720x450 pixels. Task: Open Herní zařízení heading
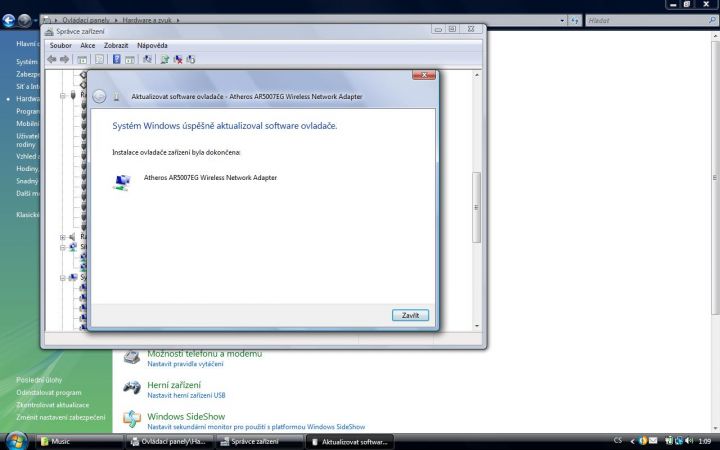tap(174, 385)
